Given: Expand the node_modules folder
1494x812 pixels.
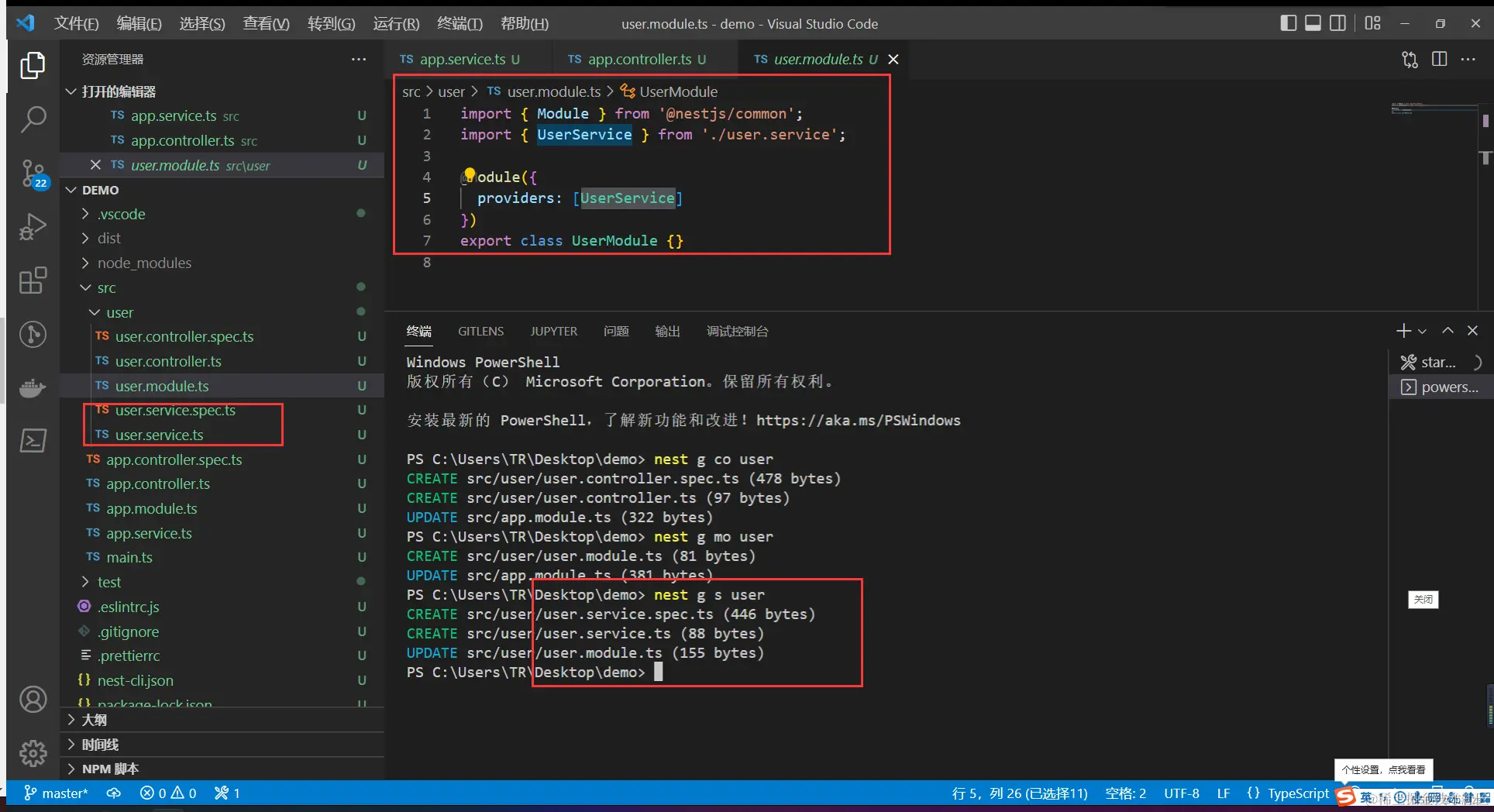Looking at the screenshot, I should pyautogui.click(x=222, y=263).
